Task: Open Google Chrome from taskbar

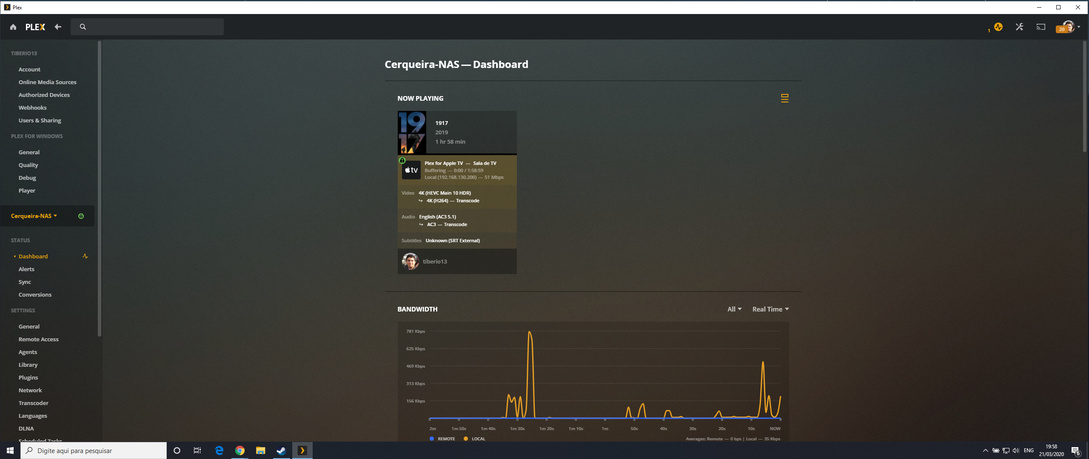Action: click(x=240, y=450)
